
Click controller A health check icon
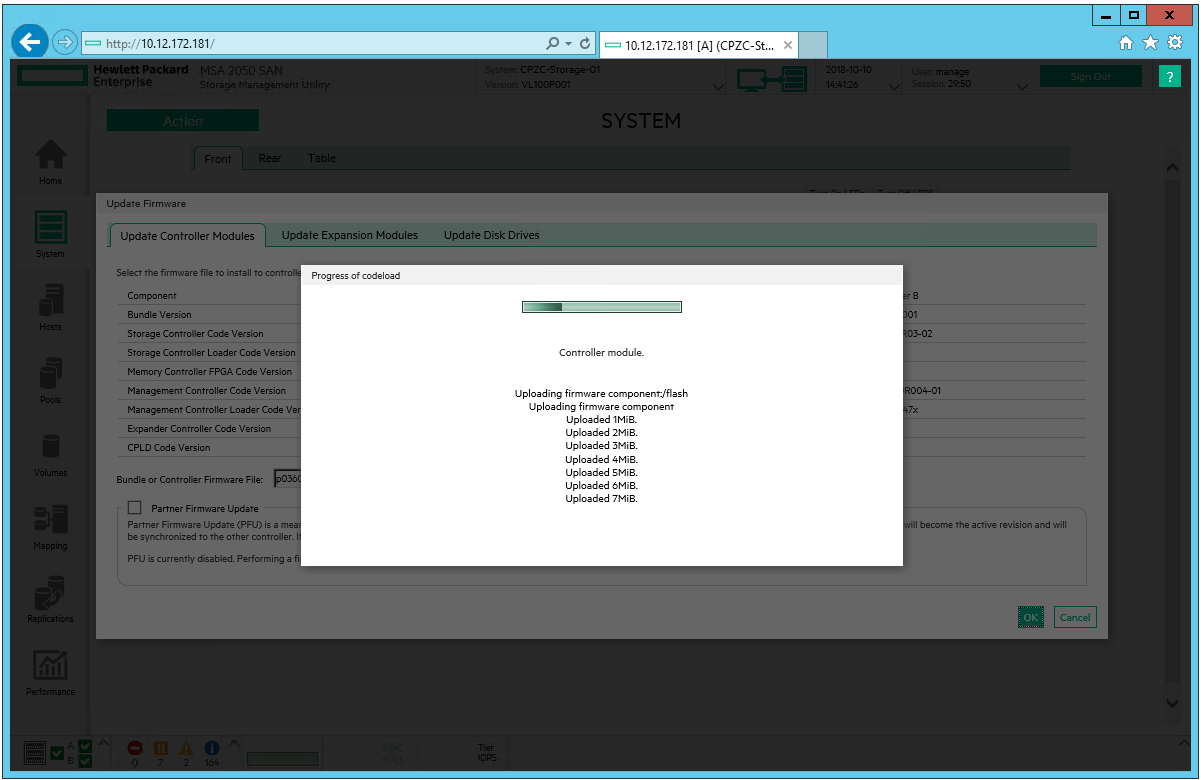point(85,746)
